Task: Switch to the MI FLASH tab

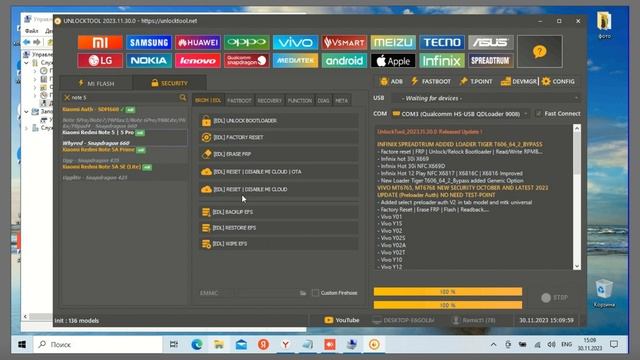Action: coord(96,83)
